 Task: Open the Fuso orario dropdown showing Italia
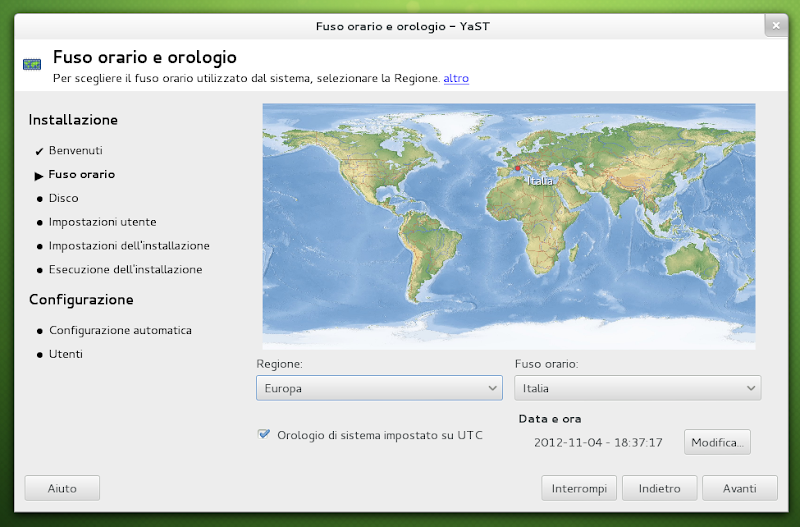637,388
